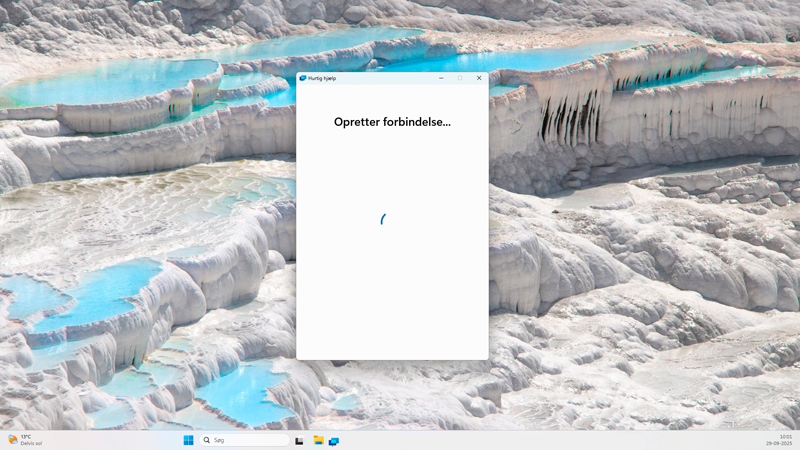This screenshot has width=800, height=450.
Task: Open the clock showing 10:01
Action: coord(786,437)
